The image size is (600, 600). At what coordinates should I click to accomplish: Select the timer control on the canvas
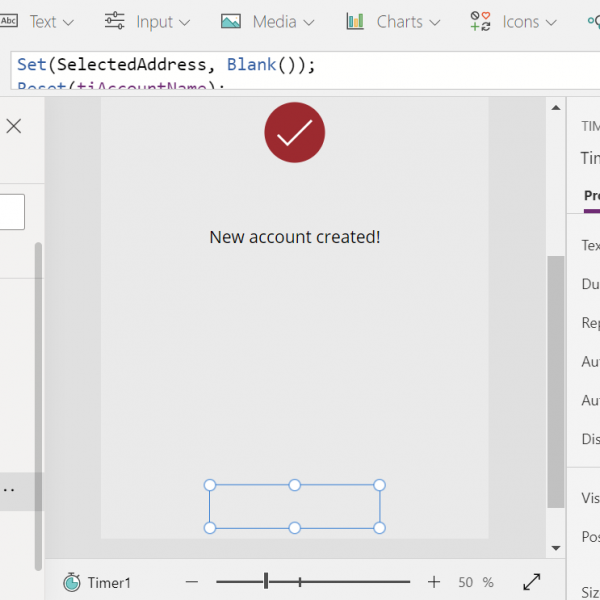[295, 507]
